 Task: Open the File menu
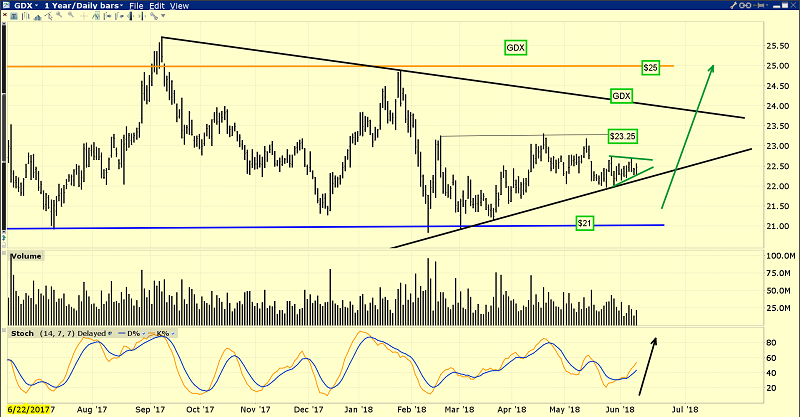[136, 6]
